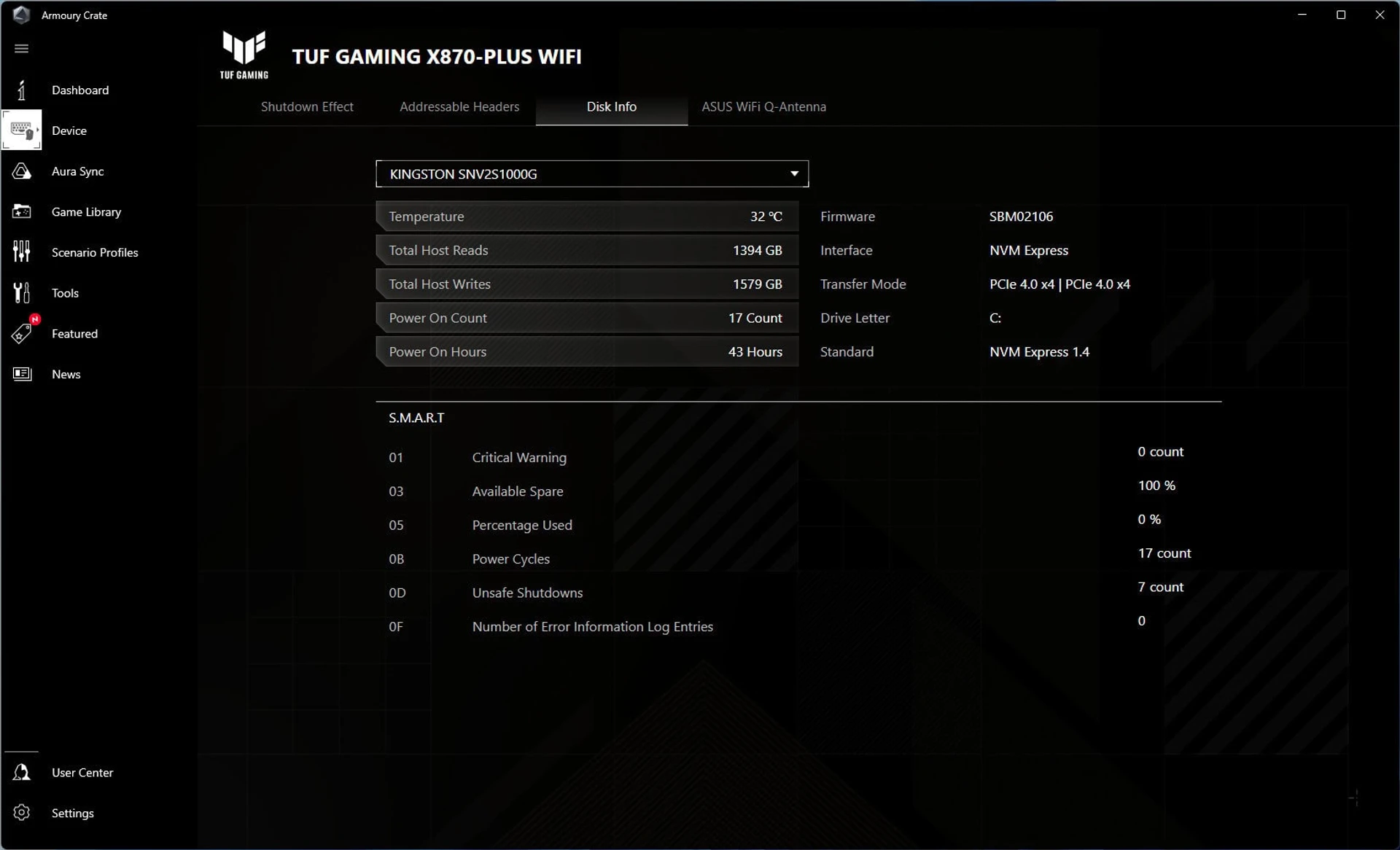The height and width of the screenshot is (850, 1400).
Task: Click the 7 count unsafe shutdowns value
Action: pyautogui.click(x=1160, y=587)
